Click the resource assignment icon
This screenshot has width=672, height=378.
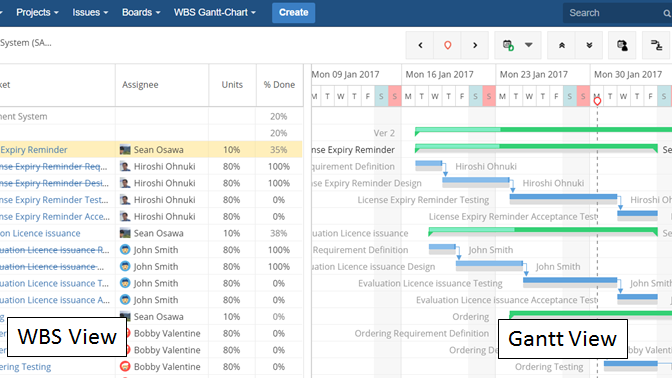(x=622, y=45)
